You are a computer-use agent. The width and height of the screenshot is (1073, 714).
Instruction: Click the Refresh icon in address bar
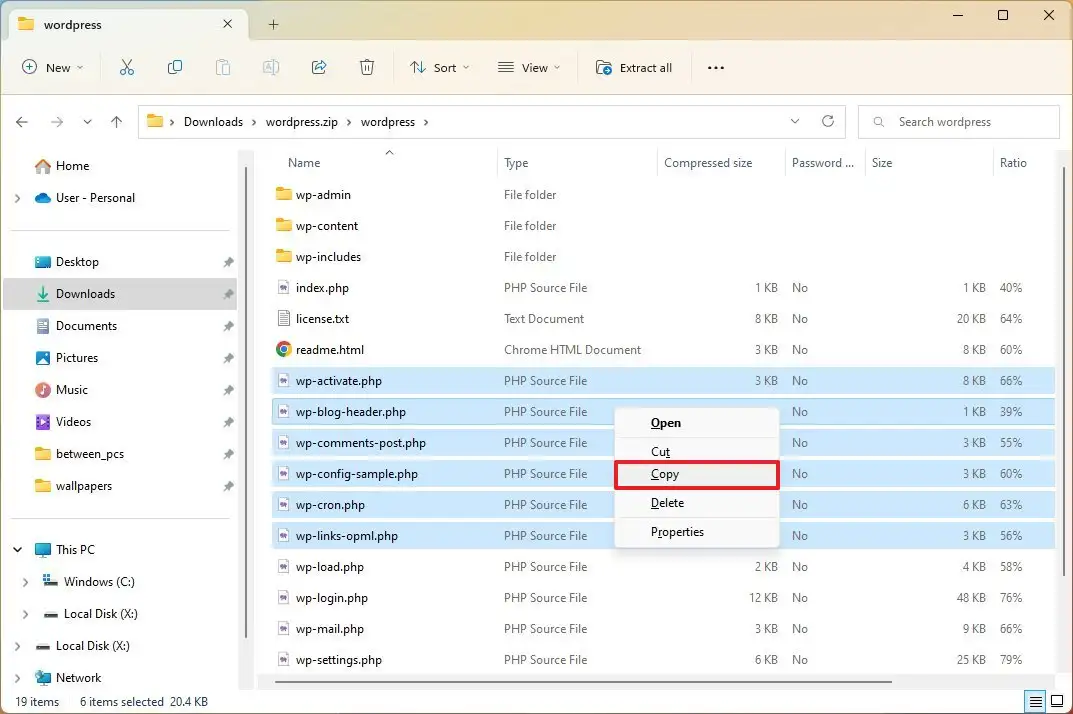[x=828, y=121]
